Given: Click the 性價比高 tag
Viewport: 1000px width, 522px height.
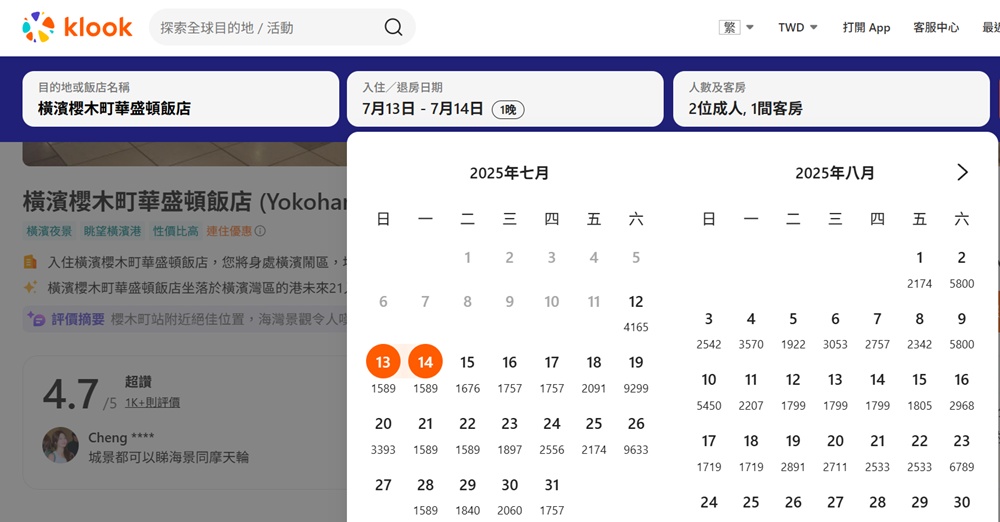Looking at the screenshot, I should pyautogui.click(x=175, y=231).
